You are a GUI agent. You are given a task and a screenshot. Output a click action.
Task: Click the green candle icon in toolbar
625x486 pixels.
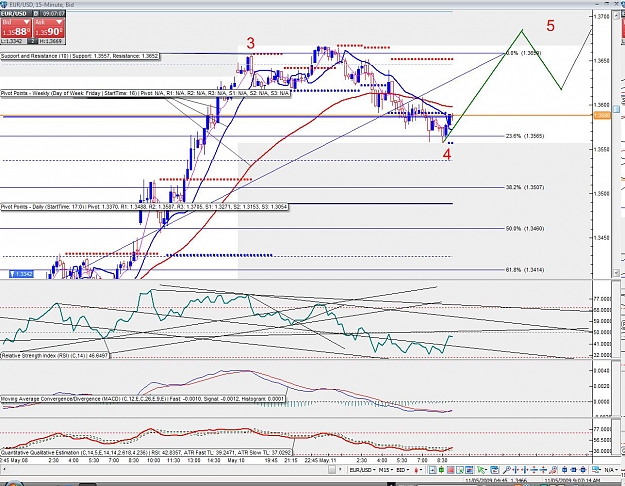[442, 470]
